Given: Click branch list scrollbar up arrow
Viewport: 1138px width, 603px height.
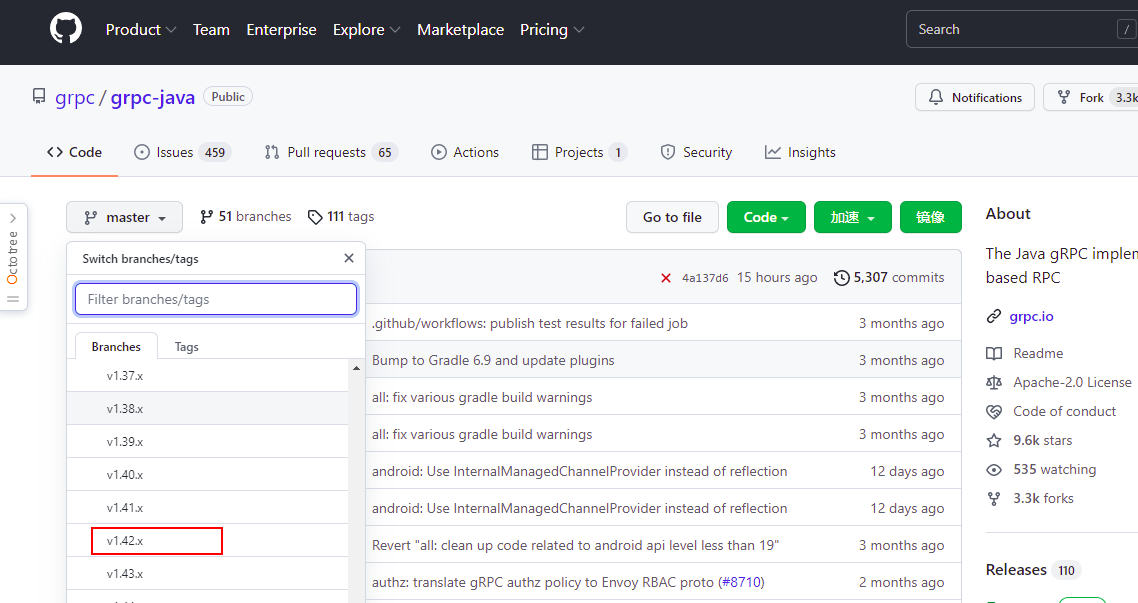Looking at the screenshot, I should [x=356, y=369].
